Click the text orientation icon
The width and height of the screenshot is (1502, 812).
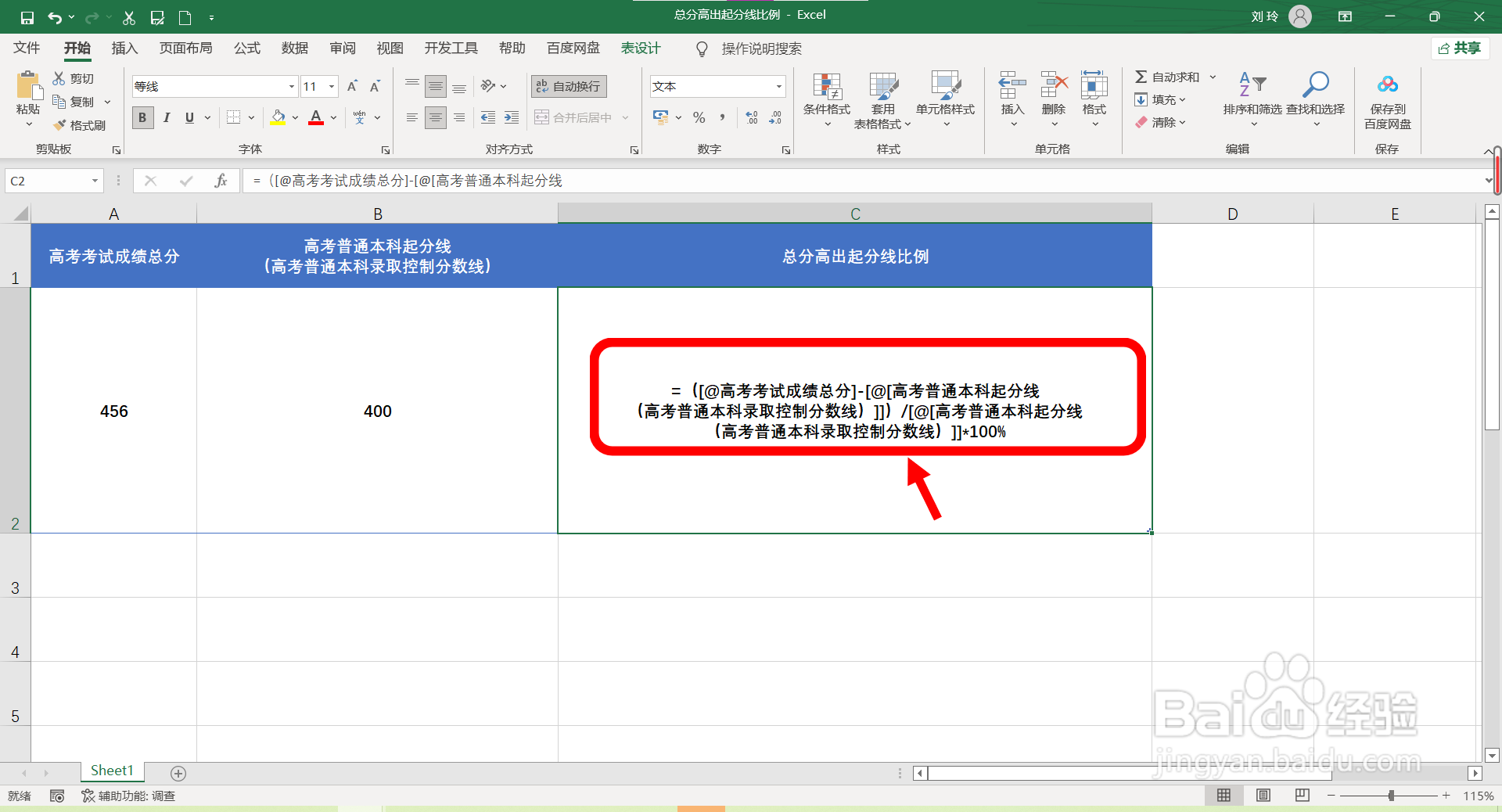[x=488, y=86]
